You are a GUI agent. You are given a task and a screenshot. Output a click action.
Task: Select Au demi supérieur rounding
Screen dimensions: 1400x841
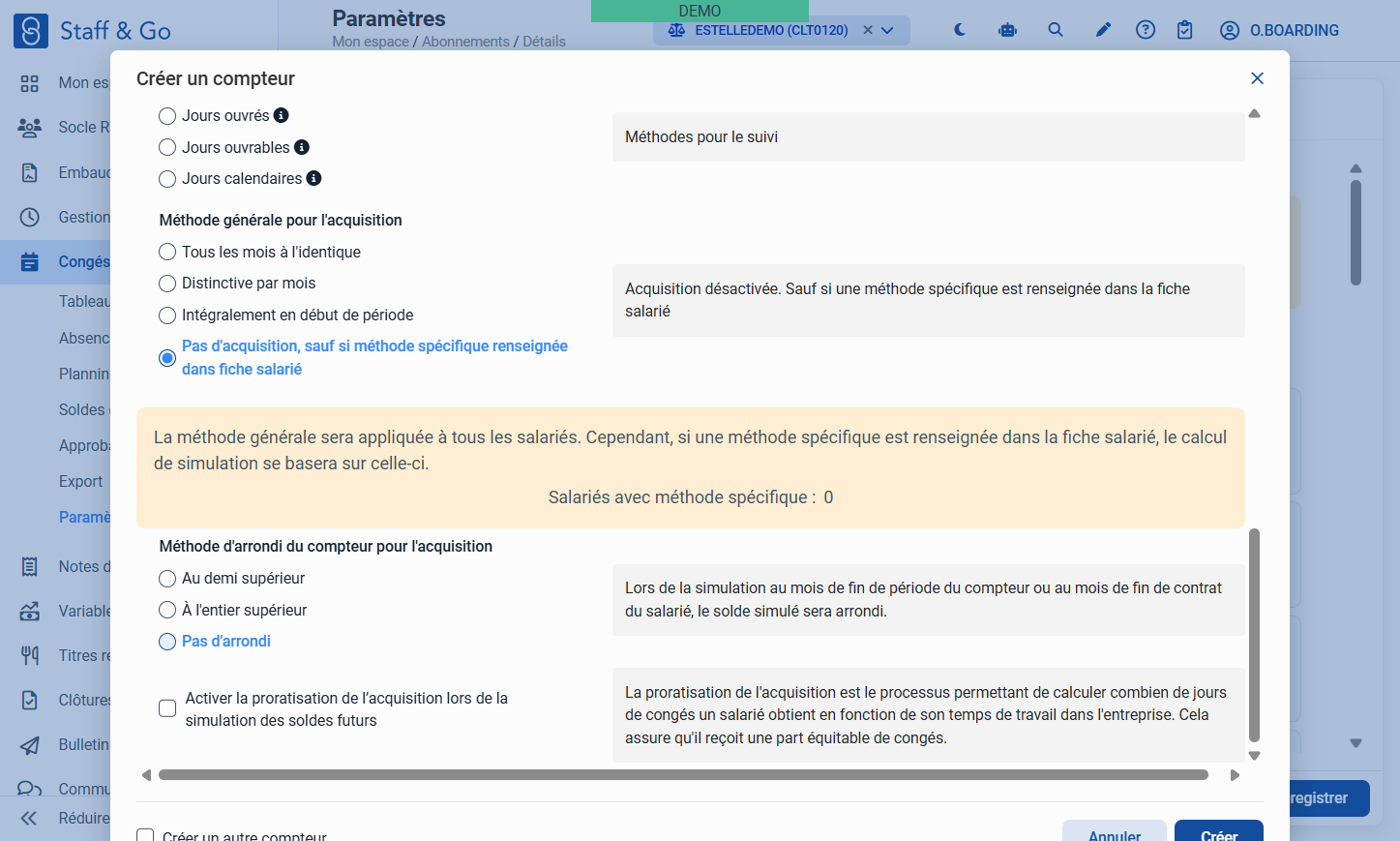pyautogui.click(x=167, y=579)
